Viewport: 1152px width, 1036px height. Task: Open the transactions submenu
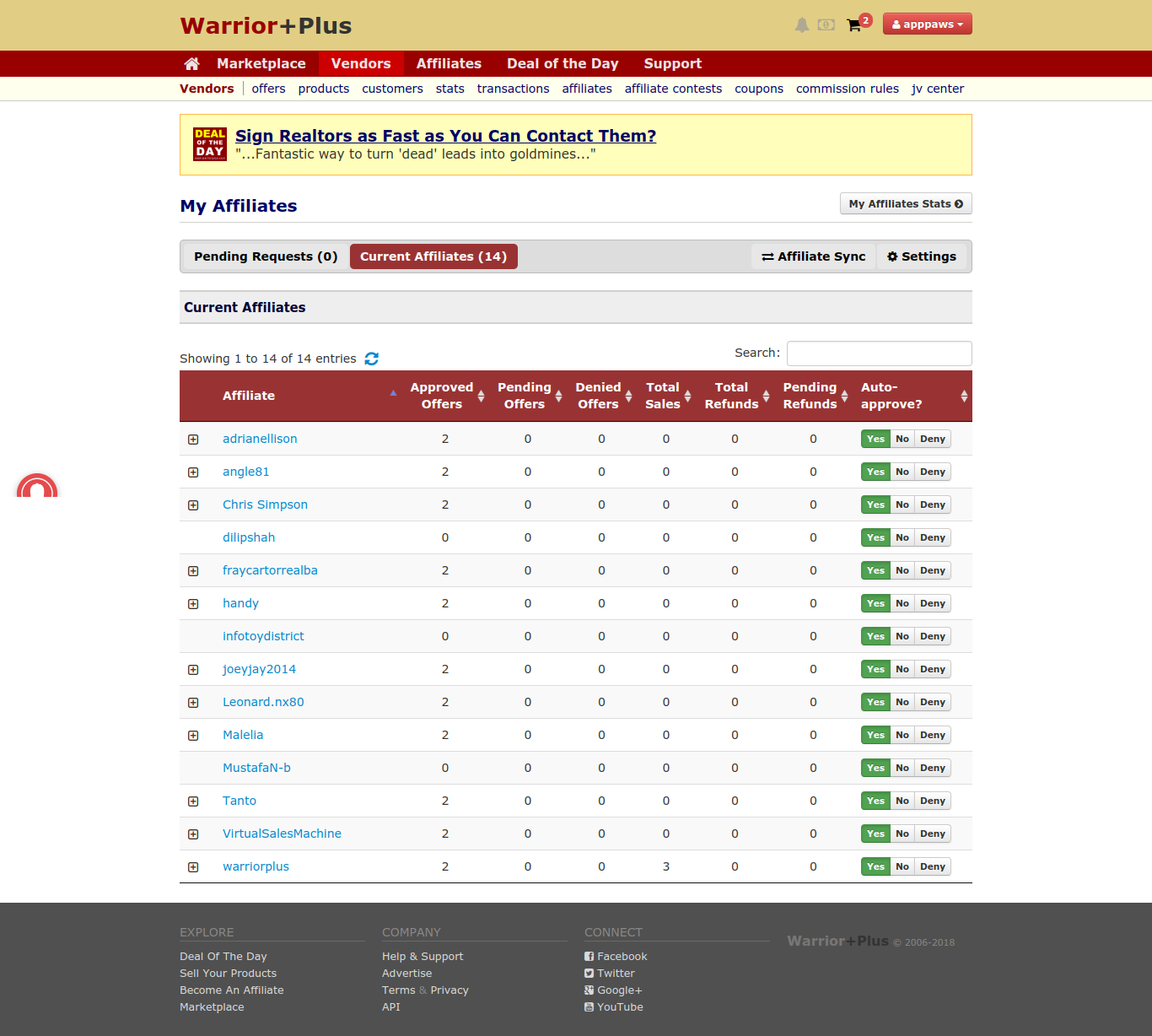pyautogui.click(x=513, y=89)
